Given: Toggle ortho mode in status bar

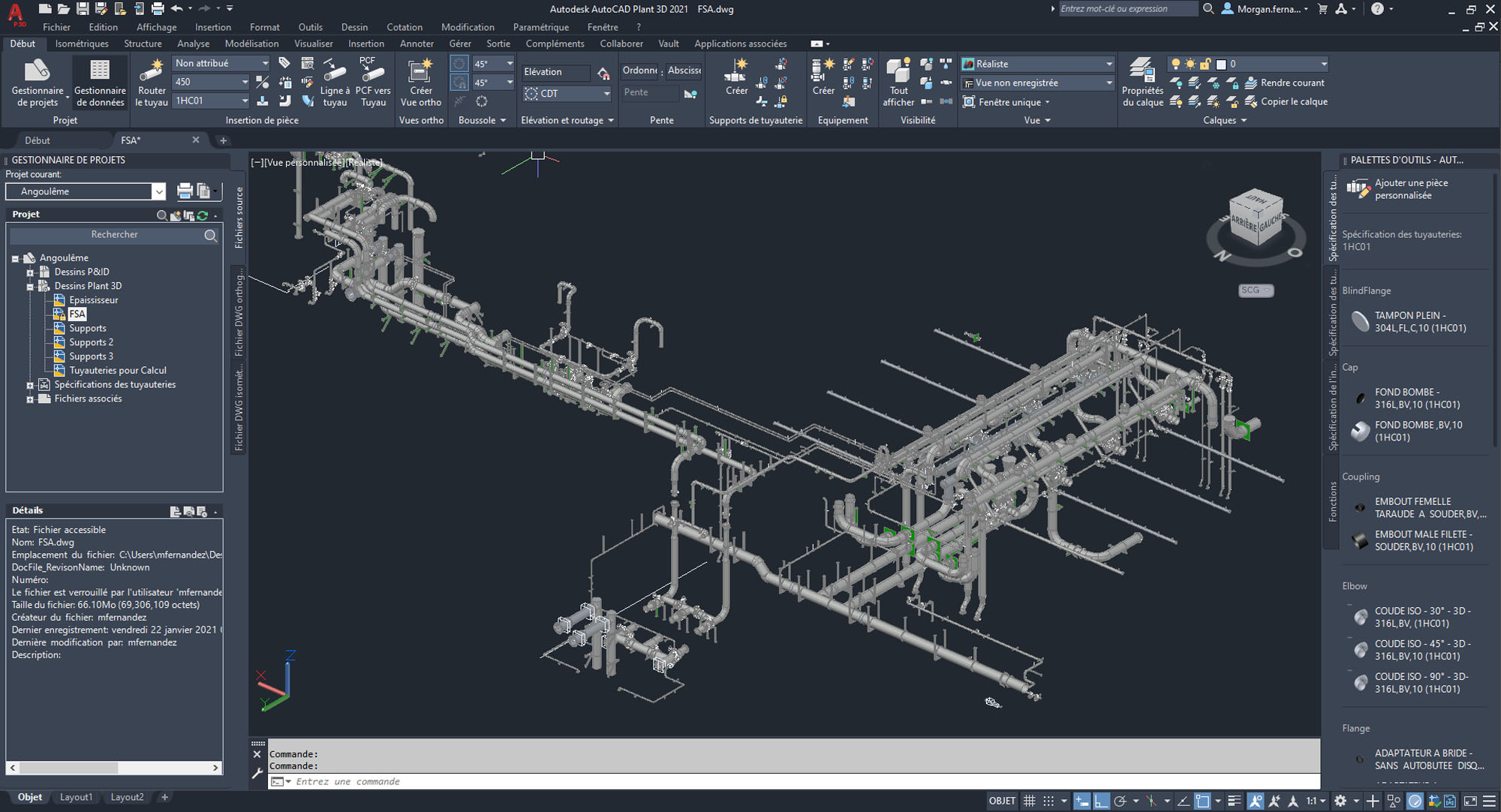Looking at the screenshot, I should 1100,801.
